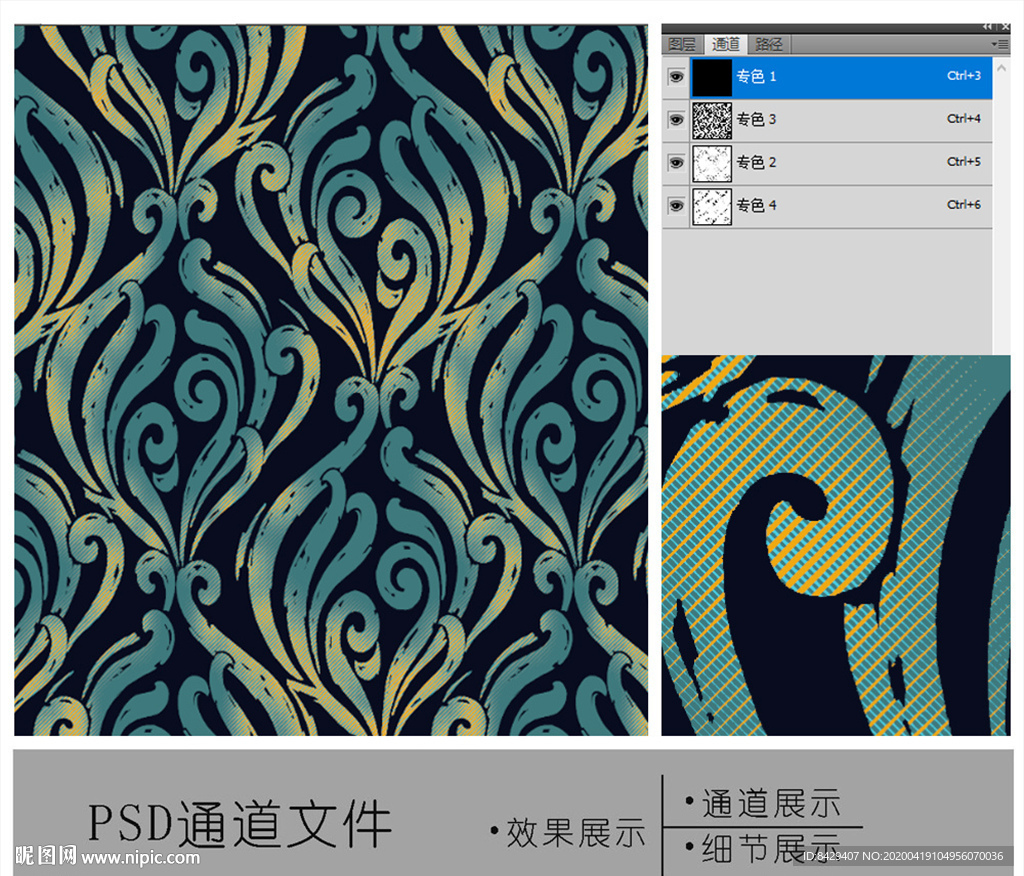Select the 专色 4 channel name
1024x876 pixels.
pos(756,206)
